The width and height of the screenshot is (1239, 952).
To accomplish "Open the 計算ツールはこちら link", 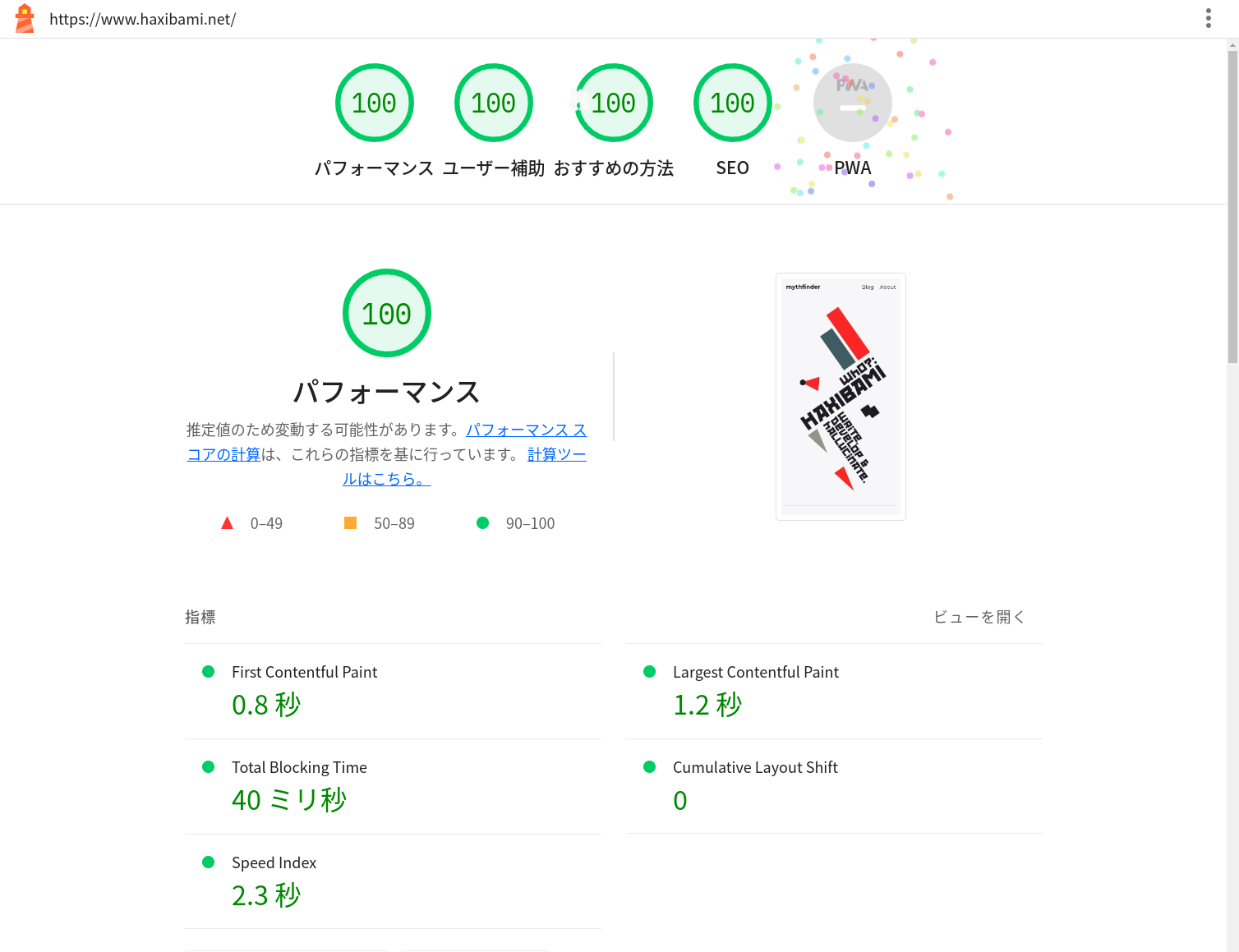I will coord(556,454).
